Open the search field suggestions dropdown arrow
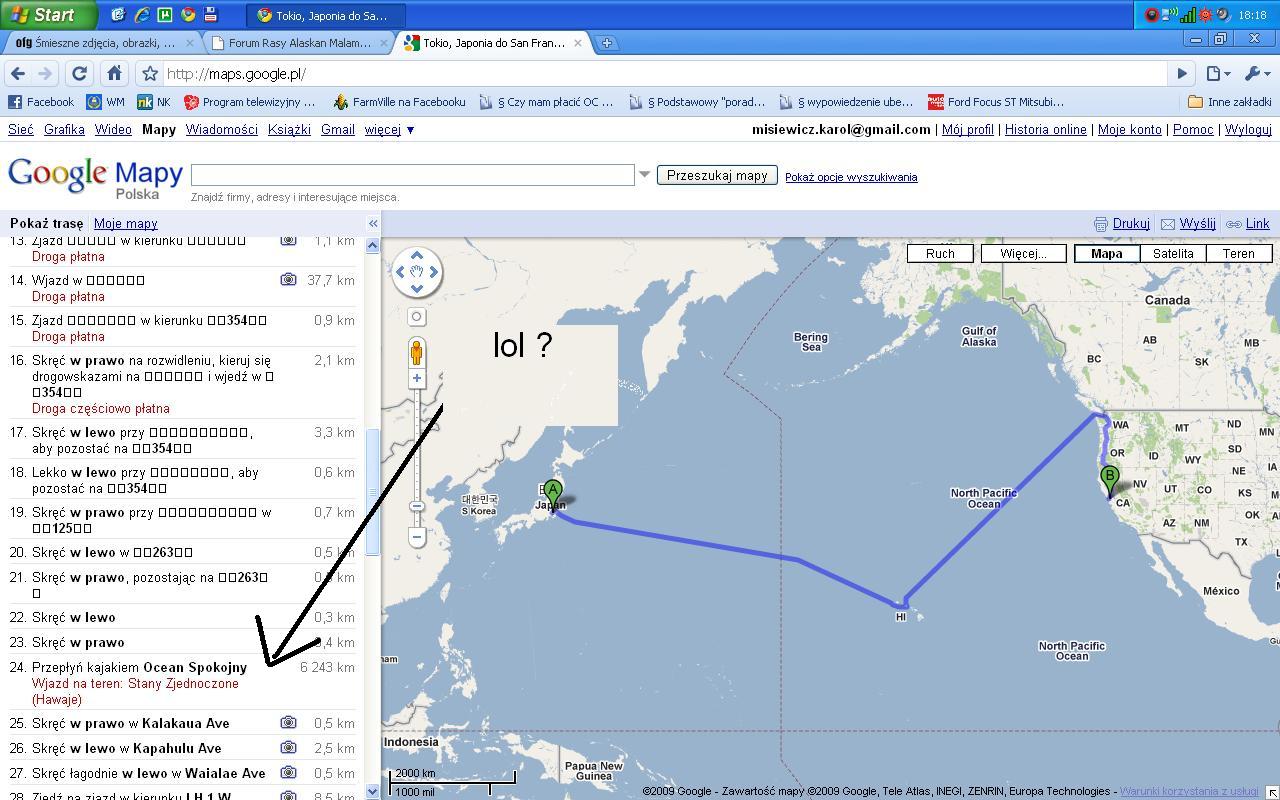The image size is (1280, 800). tap(645, 175)
